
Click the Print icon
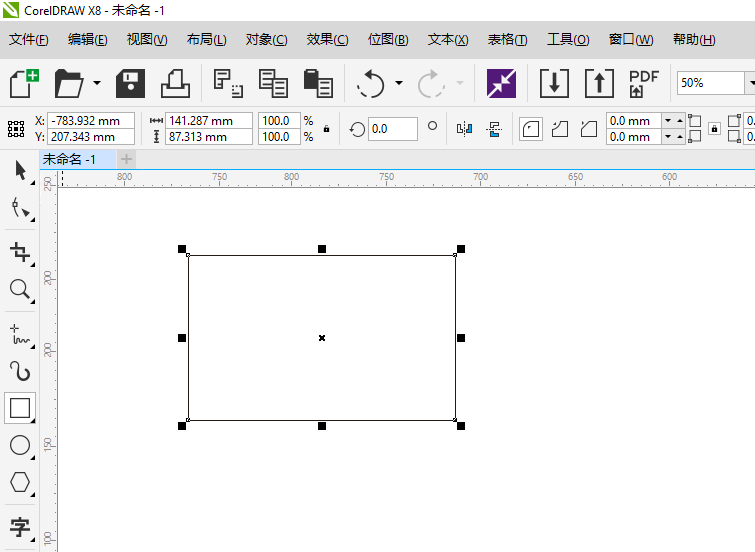(175, 83)
